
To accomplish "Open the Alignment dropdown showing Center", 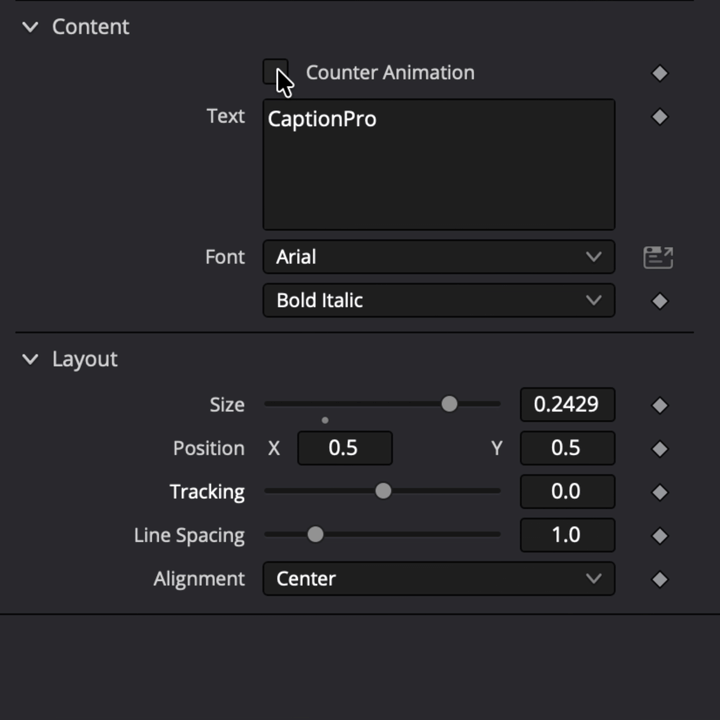I will coord(439,579).
